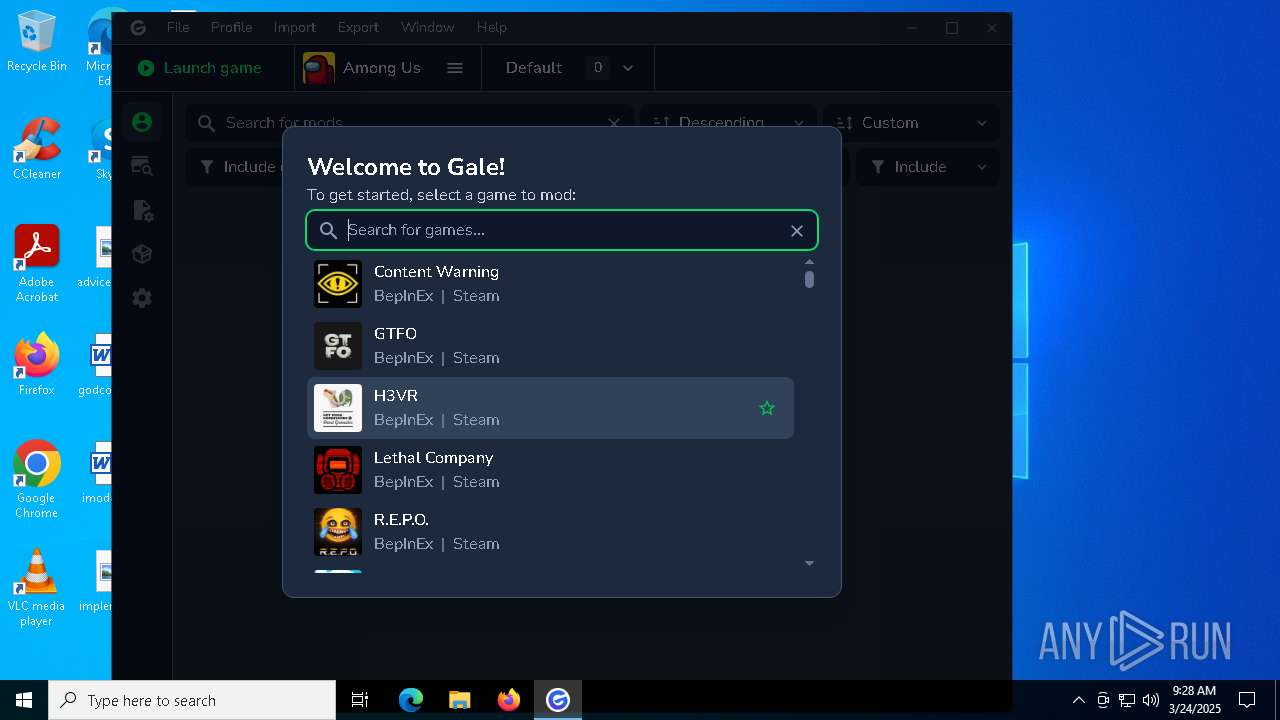The height and width of the screenshot is (720, 1280).
Task: Open the Window menu
Action: (x=427, y=27)
